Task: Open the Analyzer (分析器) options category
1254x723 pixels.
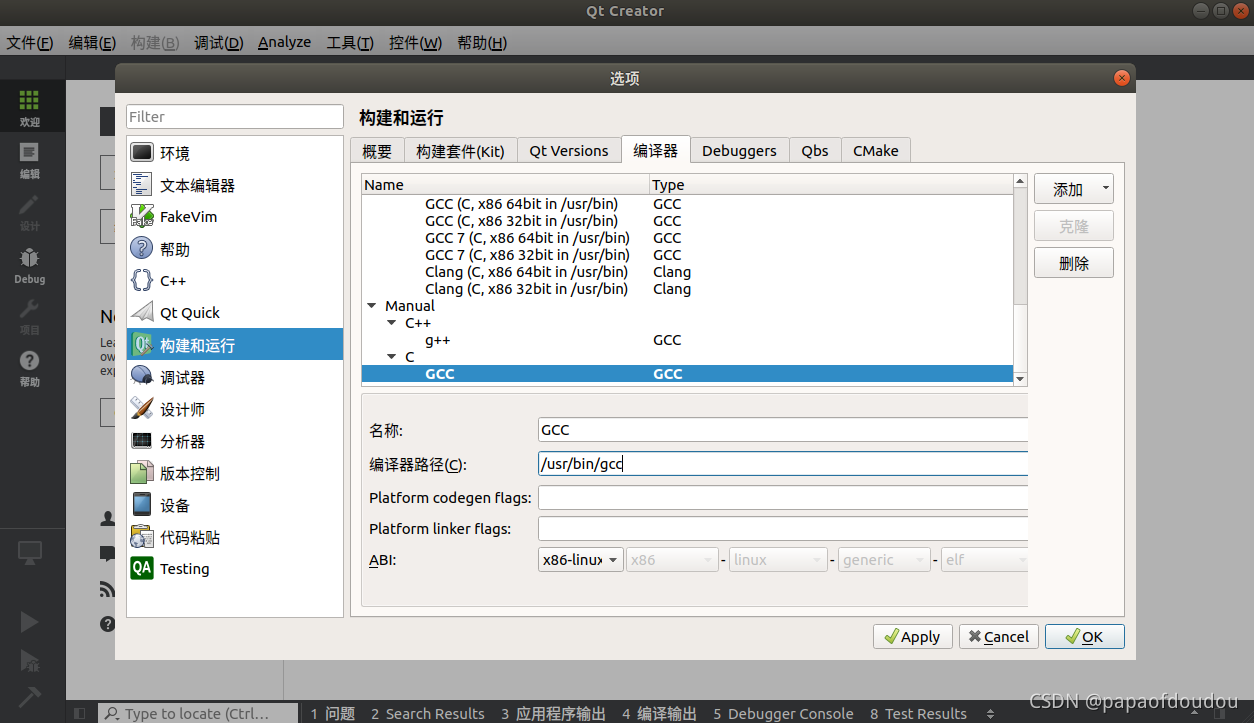Action: [235, 441]
